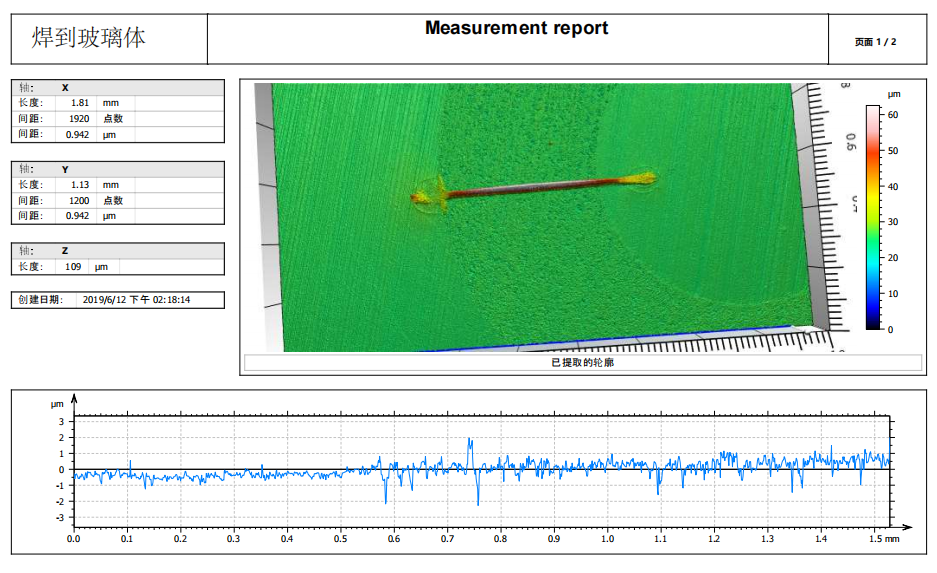937x573 pixels.
Task: Click creation date 2019/6/12 下午 02:18:14
Action: [136, 300]
